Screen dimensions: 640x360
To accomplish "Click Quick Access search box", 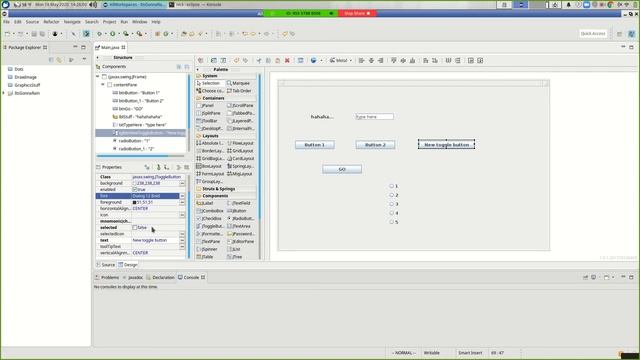I will [x=593, y=33].
